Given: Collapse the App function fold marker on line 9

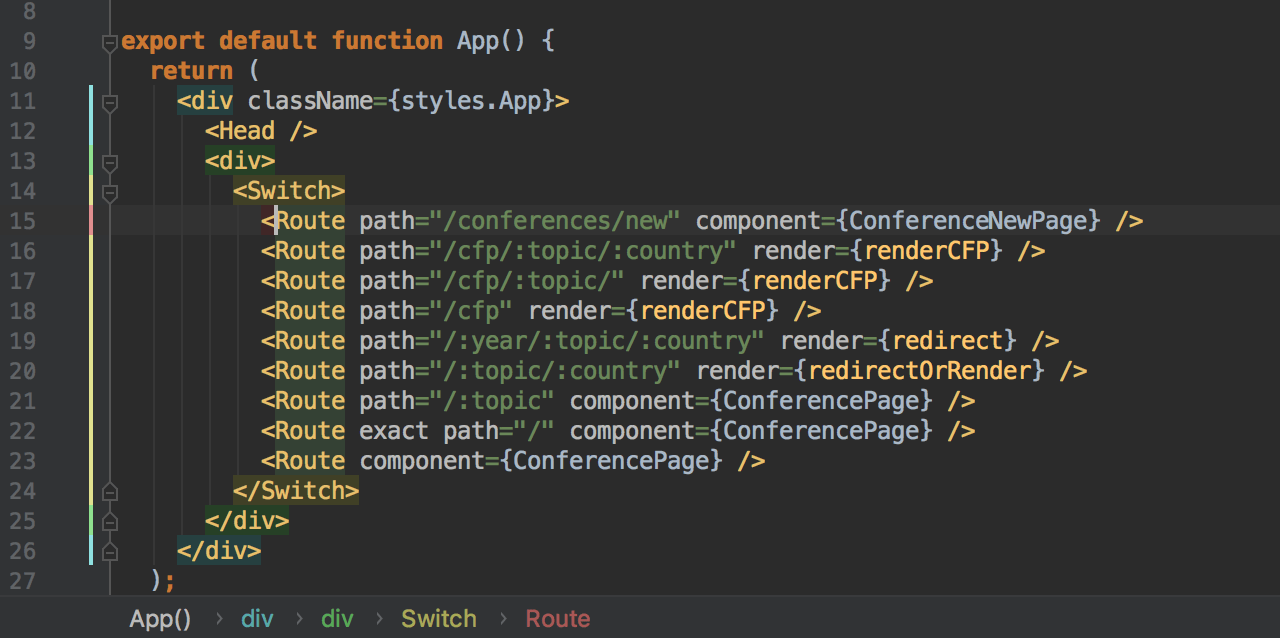Looking at the screenshot, I should pos(109,43).
